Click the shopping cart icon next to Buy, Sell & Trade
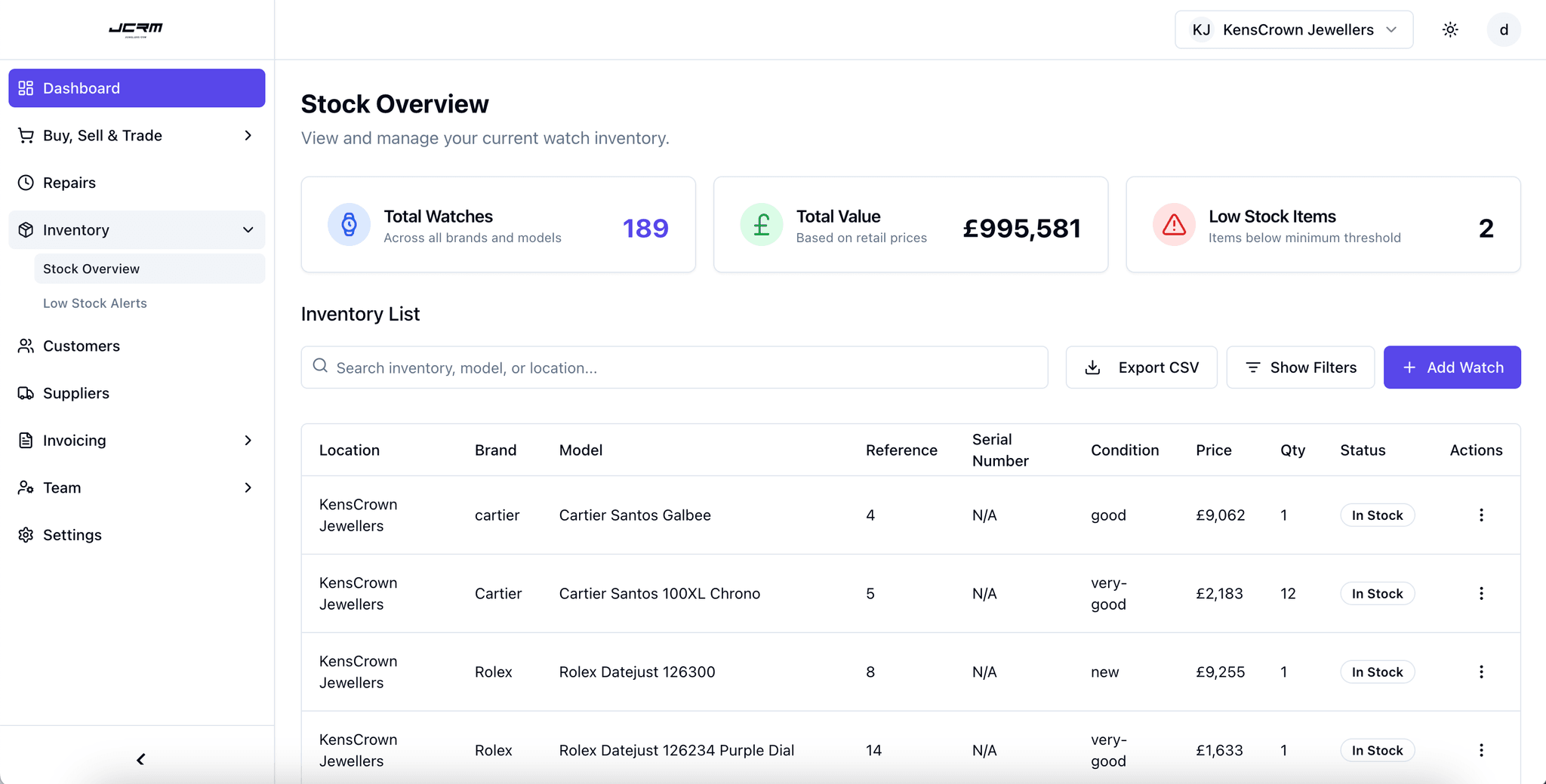The width and height of the screenshot is (1546, 784). click(26, 135)
